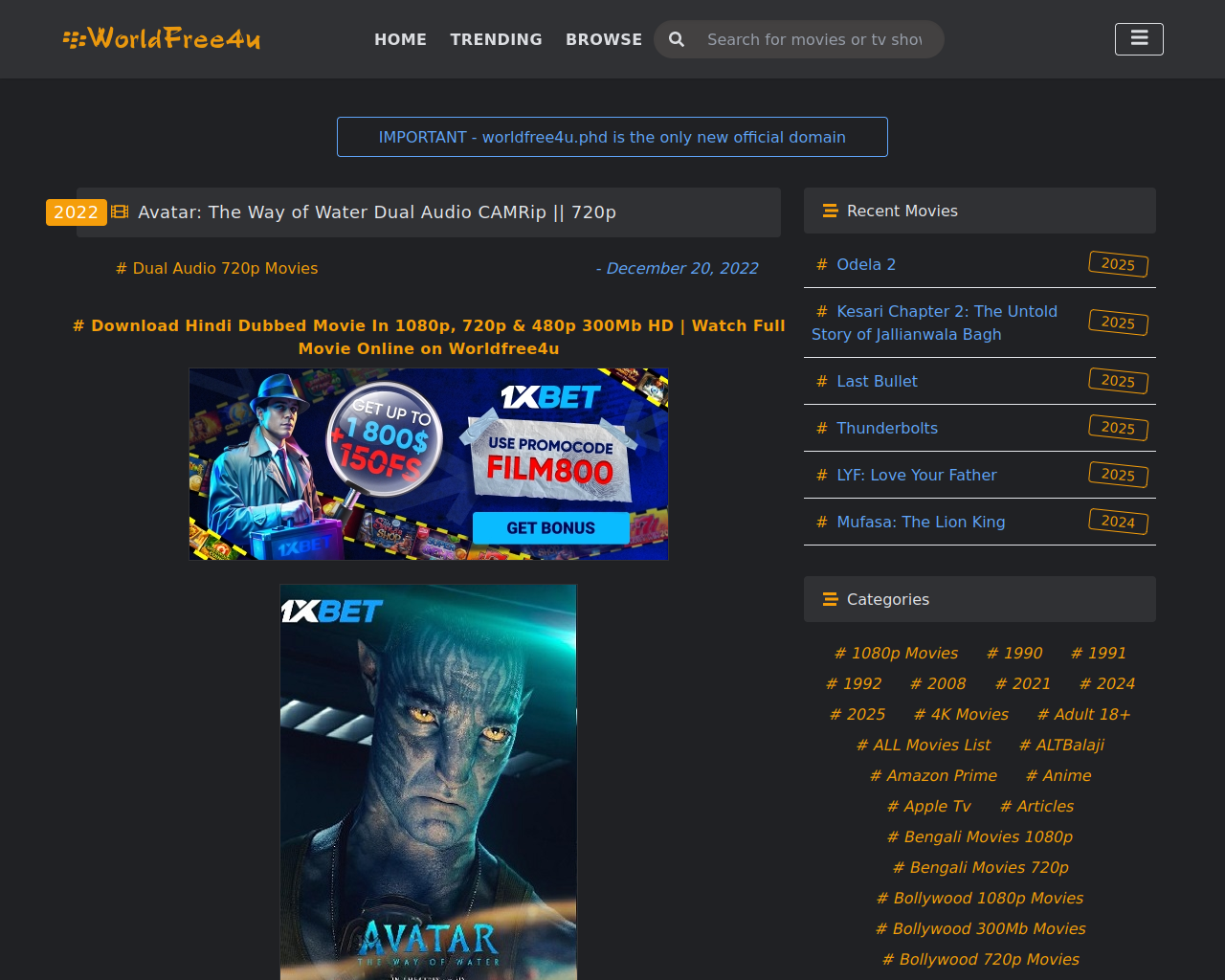
Task: Click the Categories header list icon
Action: click(x=830, y=599)
